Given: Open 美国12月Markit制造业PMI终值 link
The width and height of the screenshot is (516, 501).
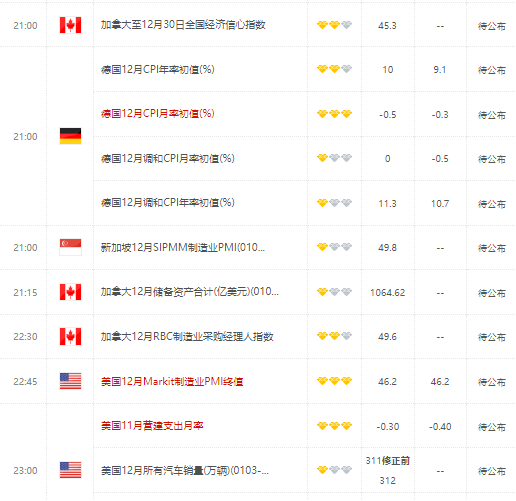Looking at the screenshot, I should tap(172, 381).
